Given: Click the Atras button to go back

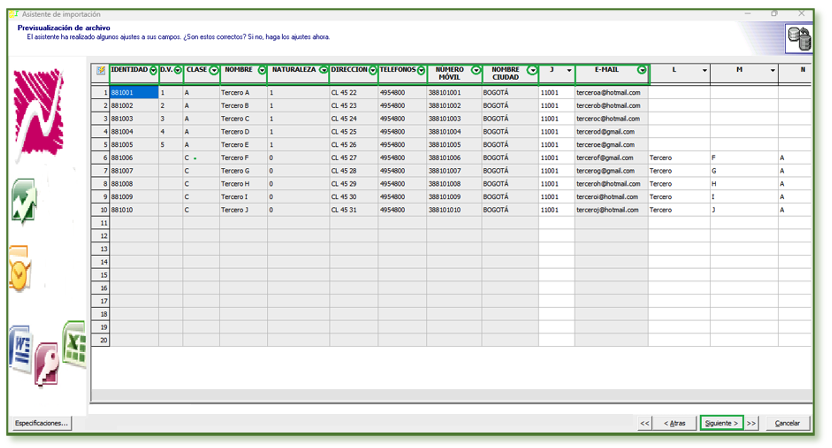Looking at the screenshot, I should 677,423.
